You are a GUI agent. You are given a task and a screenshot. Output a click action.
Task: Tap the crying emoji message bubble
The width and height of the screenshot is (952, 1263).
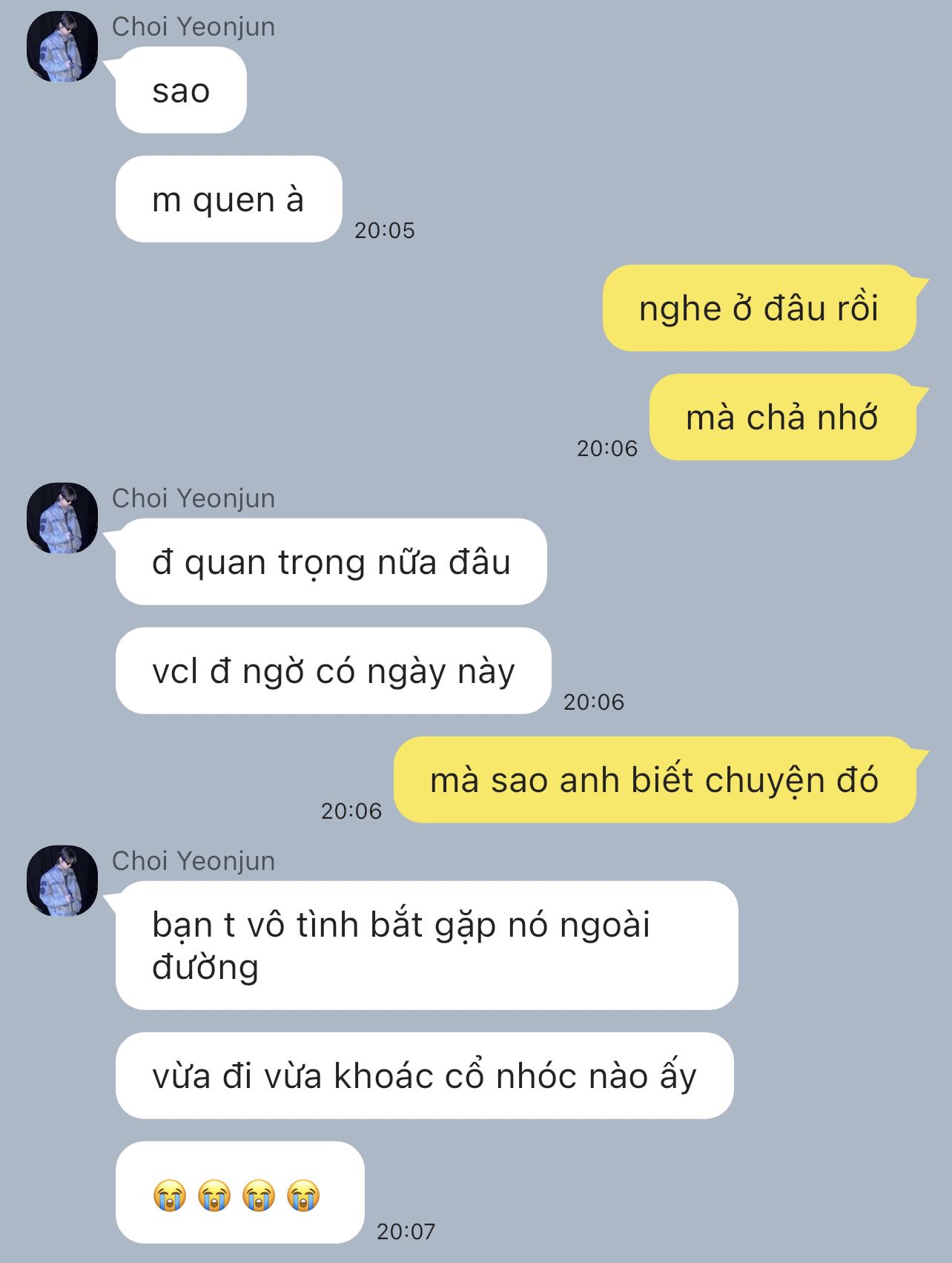(x=240, y=1193)
